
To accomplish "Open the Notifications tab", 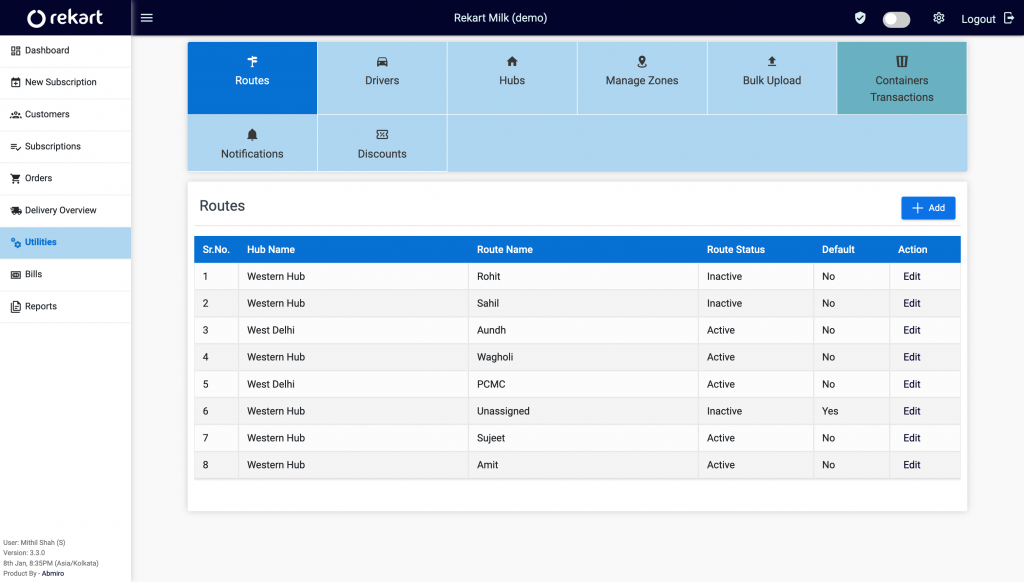I will (252, 143).
